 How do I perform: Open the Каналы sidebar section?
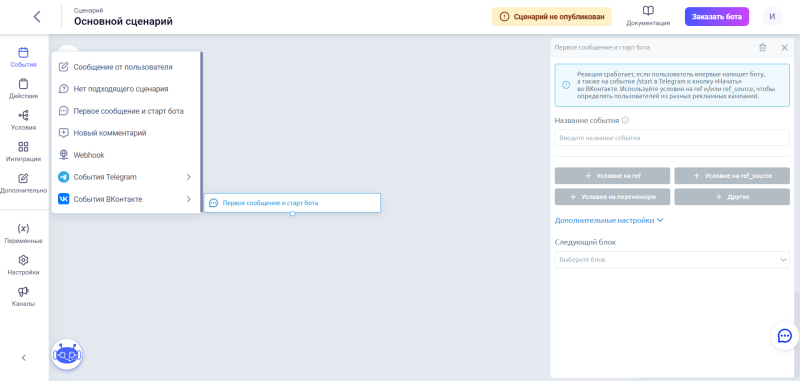[23, 297]
